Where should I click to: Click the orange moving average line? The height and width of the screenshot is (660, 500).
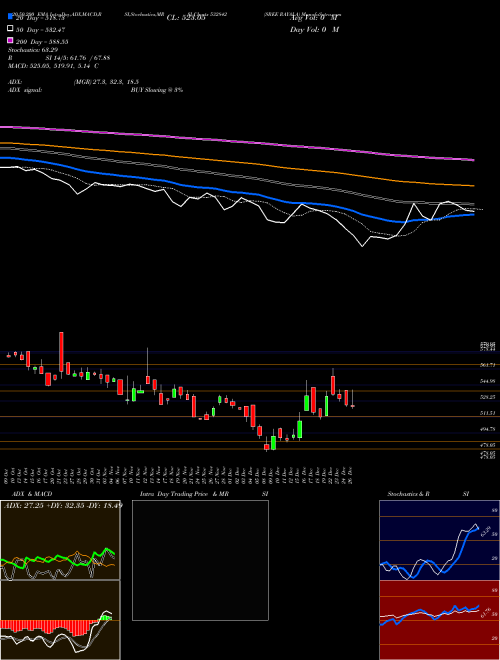click(236, 160)
